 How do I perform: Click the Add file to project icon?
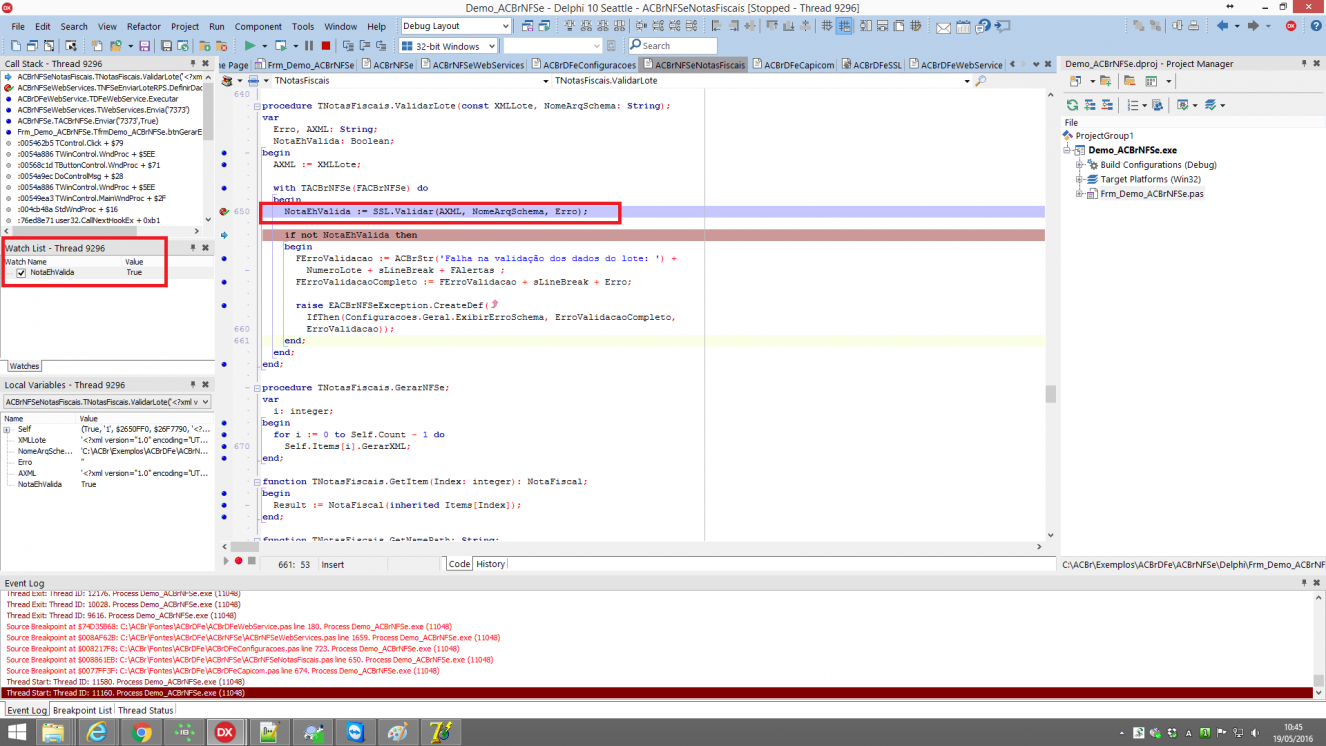204,46
